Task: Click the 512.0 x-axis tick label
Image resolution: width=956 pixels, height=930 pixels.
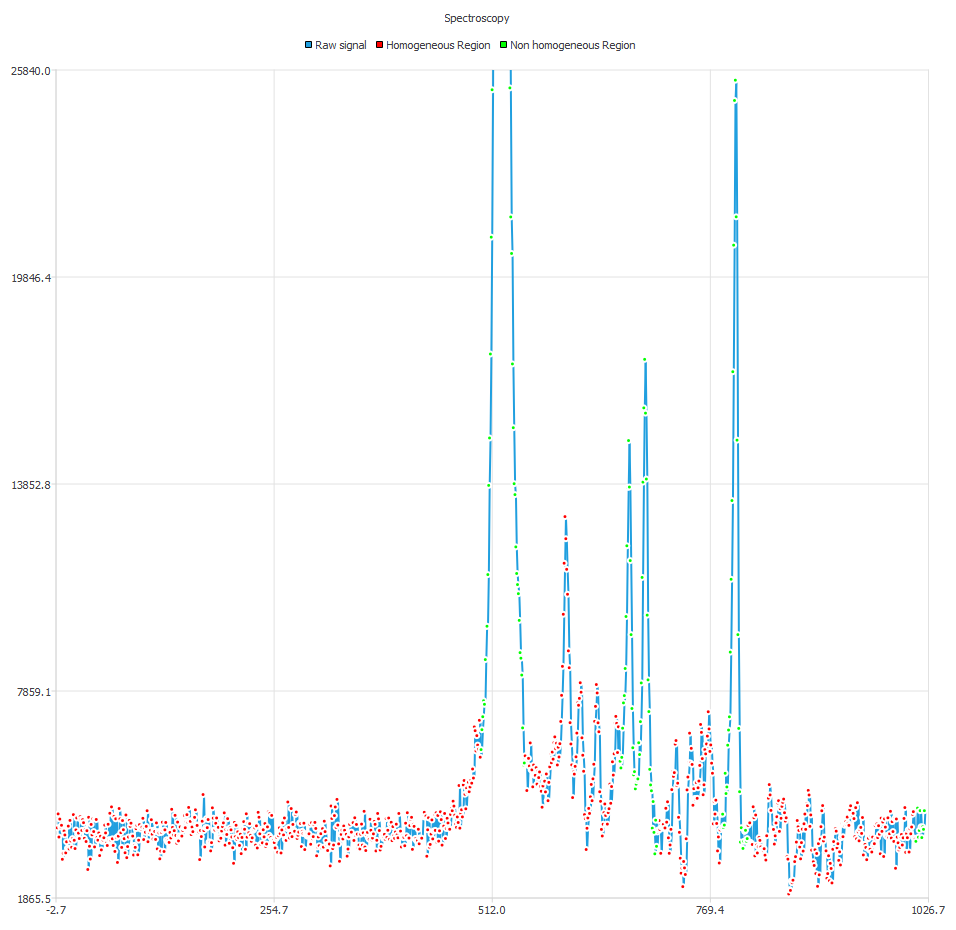Action: [x=492, y=910]
